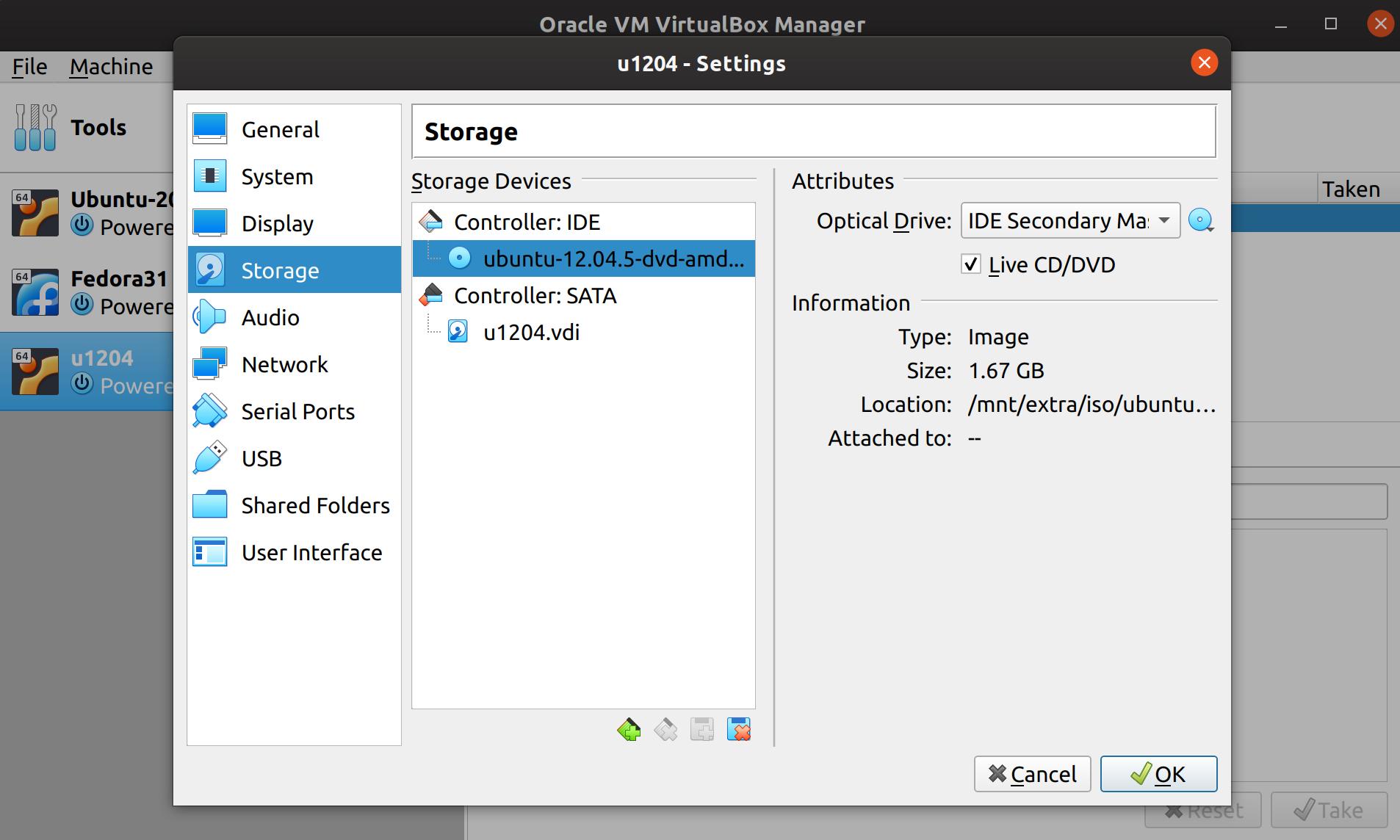Click the u1204 VM logo icon

(35, 372)
